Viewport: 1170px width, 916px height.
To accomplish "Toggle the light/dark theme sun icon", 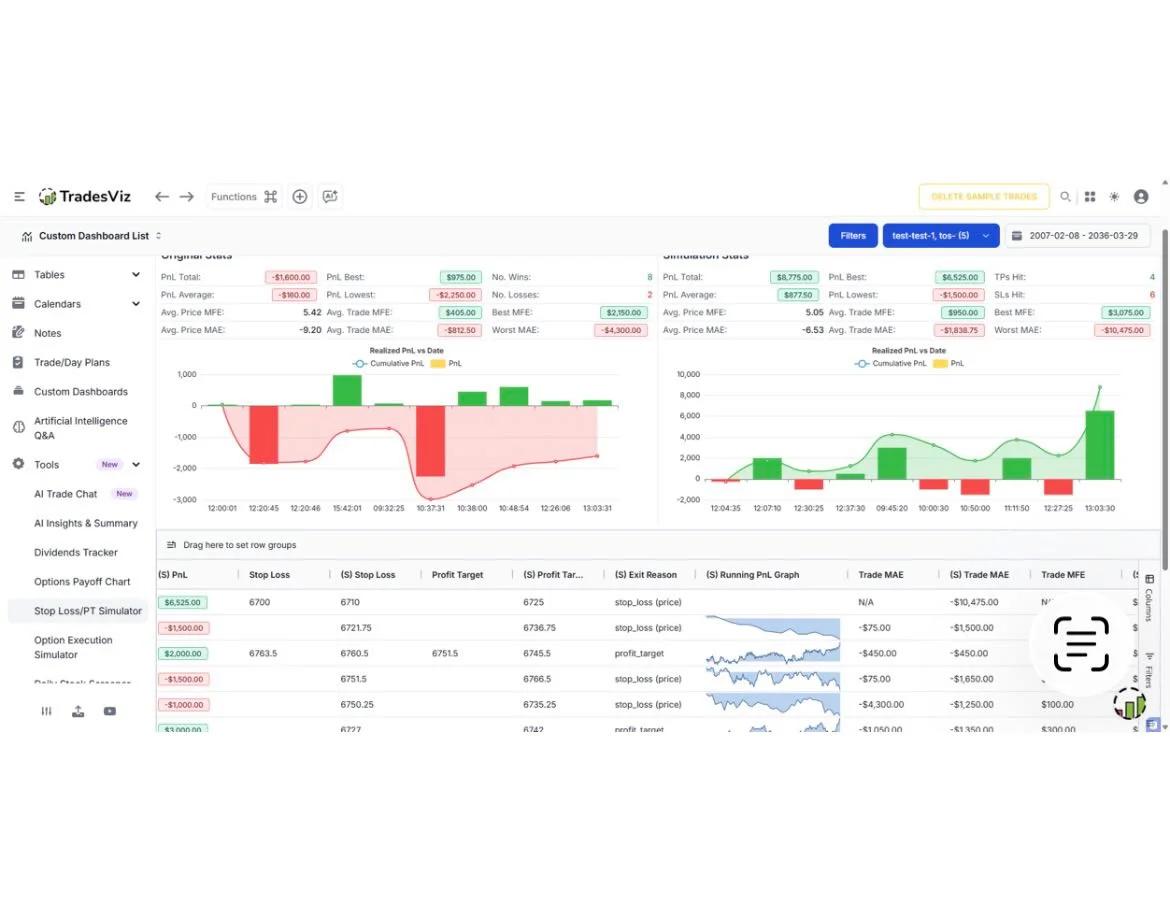I will coord(1113,196).
